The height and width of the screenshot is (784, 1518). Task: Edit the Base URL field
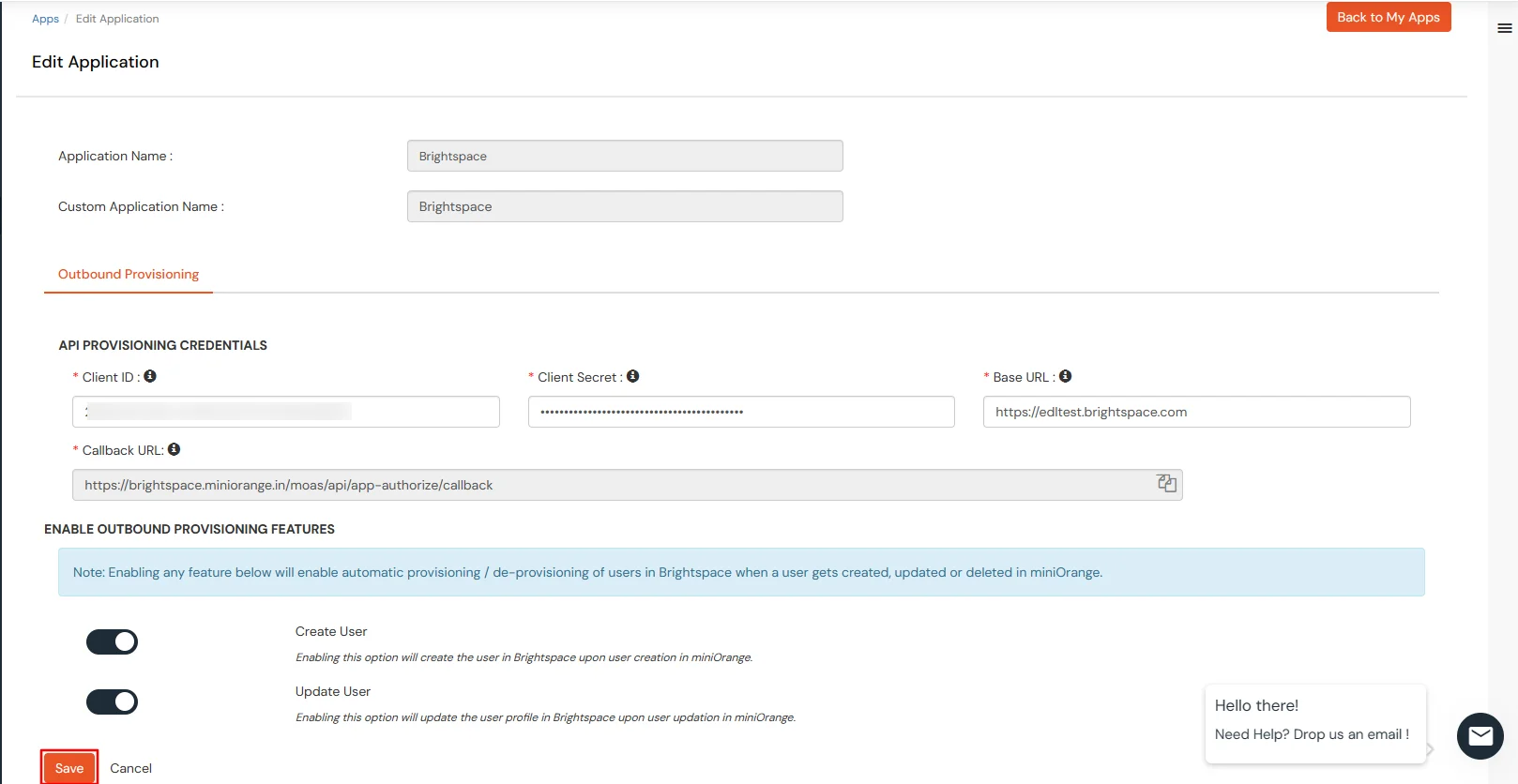click(1197, 412)
